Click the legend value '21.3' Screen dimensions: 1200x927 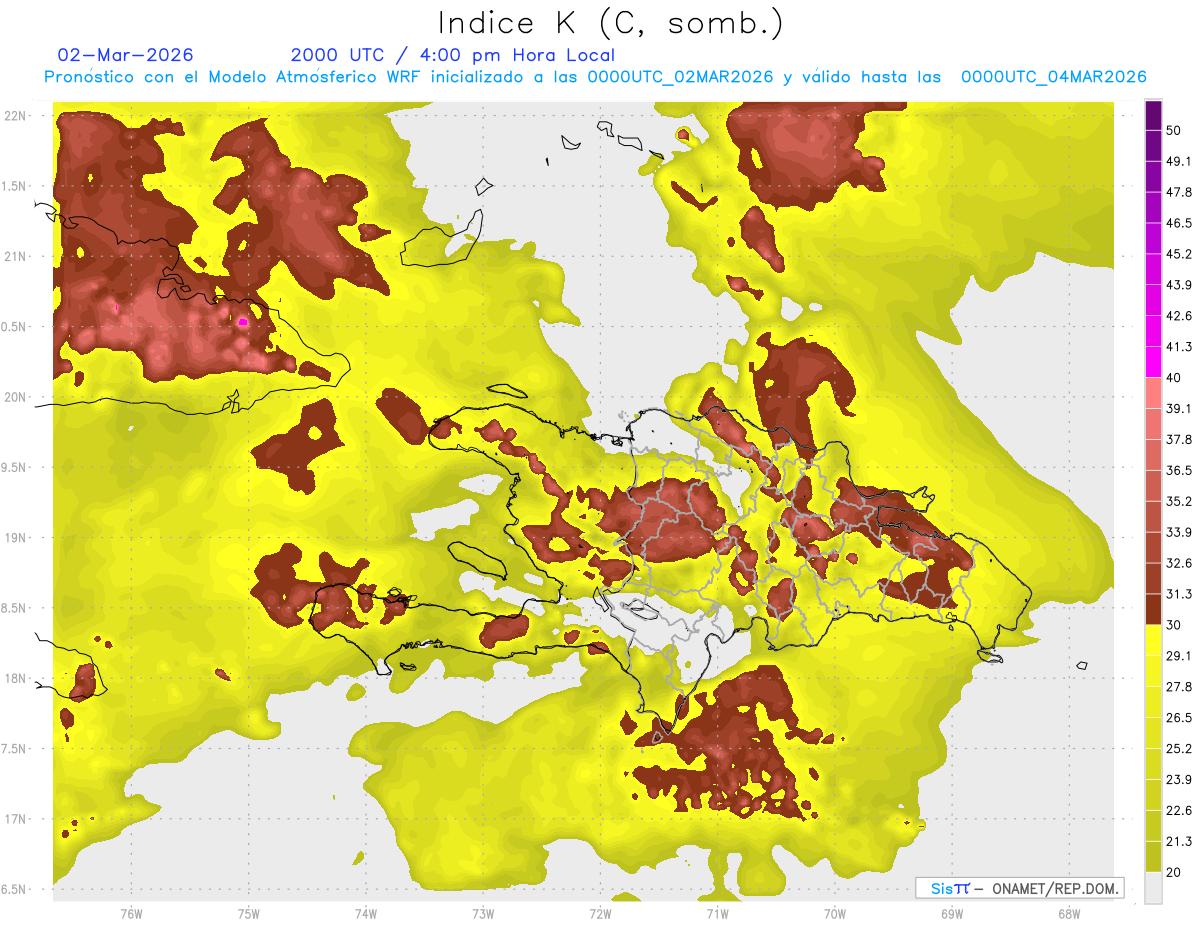click(1179, 842)
